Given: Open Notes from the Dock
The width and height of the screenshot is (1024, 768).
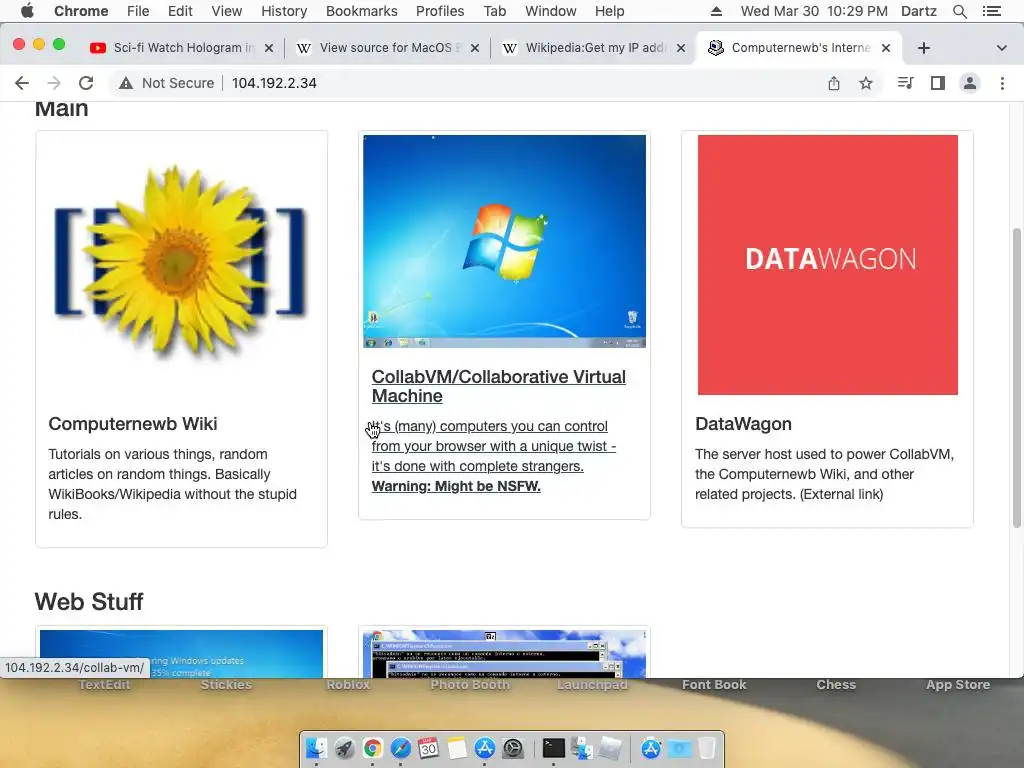Looking at the screenshot, I should 456,748.
